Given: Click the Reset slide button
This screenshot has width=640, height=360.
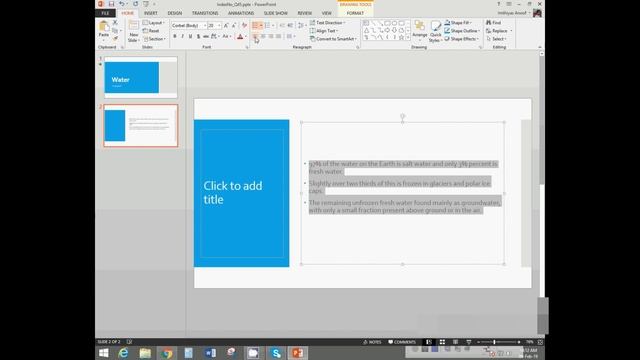Looking at the screenshot, I should coord(151,31).
